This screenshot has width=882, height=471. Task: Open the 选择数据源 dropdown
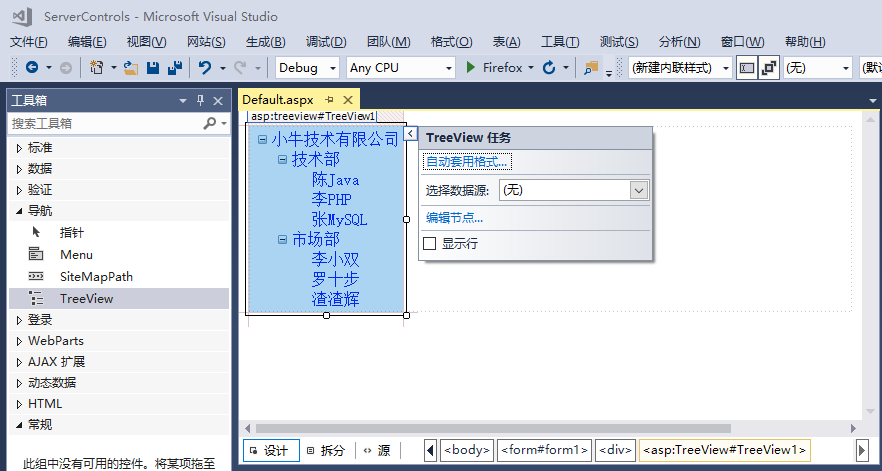[639, 190]
